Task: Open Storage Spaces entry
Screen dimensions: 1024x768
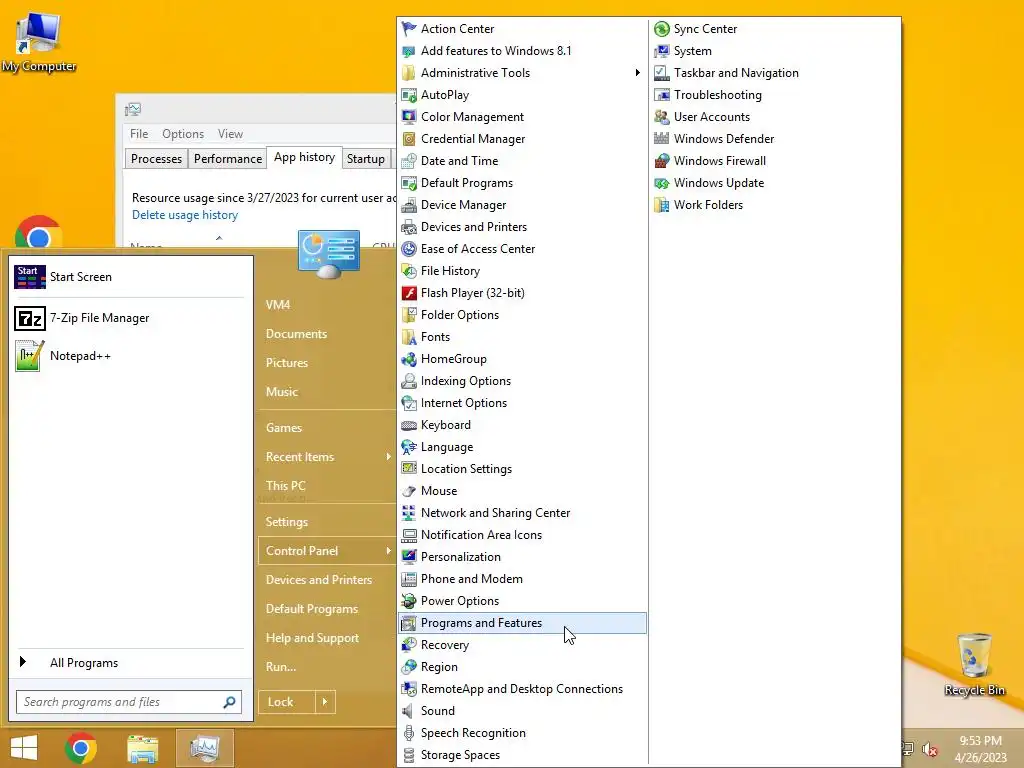Action: click(460, 755)
